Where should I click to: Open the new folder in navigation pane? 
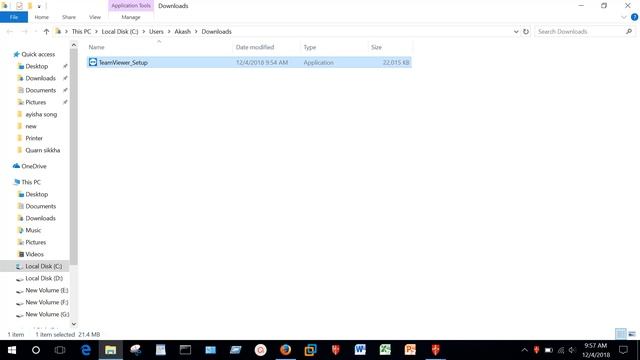point(31,126)
